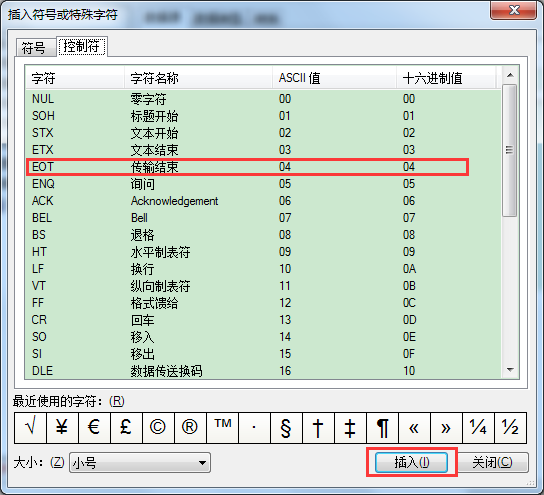This screenshot has width=544, height=495.
Task: Select the EOT 传输结束 row
Action: click(x=264, y=167)
